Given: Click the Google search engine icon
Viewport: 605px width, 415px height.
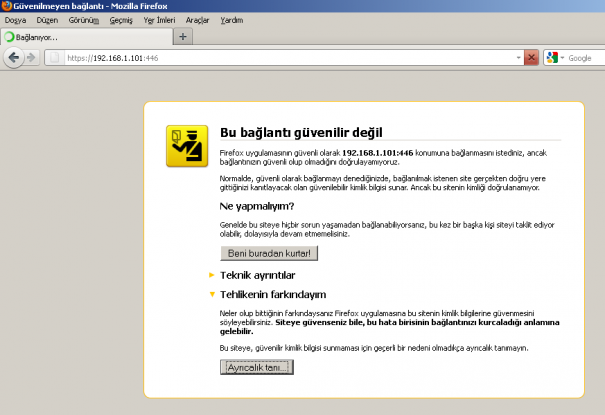Looking at the screenshot, I should coord(552,58).
